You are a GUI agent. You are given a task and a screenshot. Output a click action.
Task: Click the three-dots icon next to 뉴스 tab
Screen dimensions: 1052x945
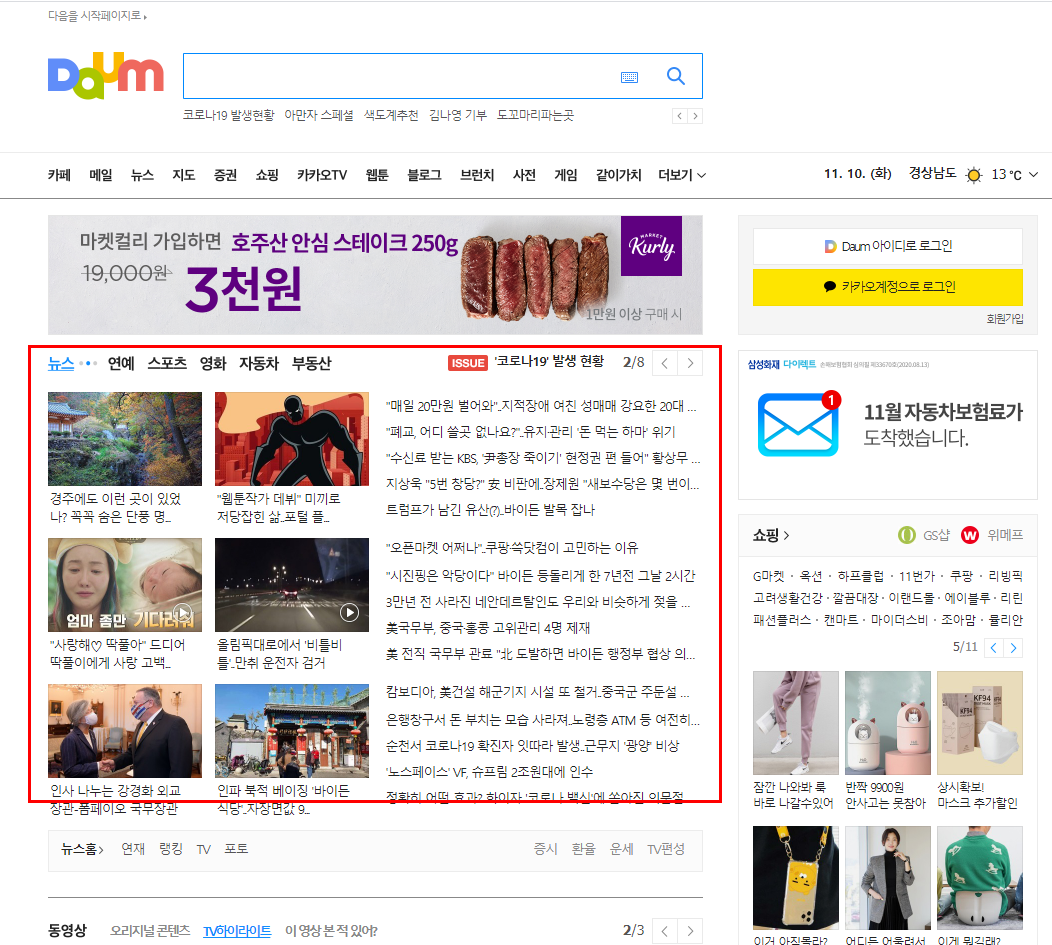(x=88, y=364)
